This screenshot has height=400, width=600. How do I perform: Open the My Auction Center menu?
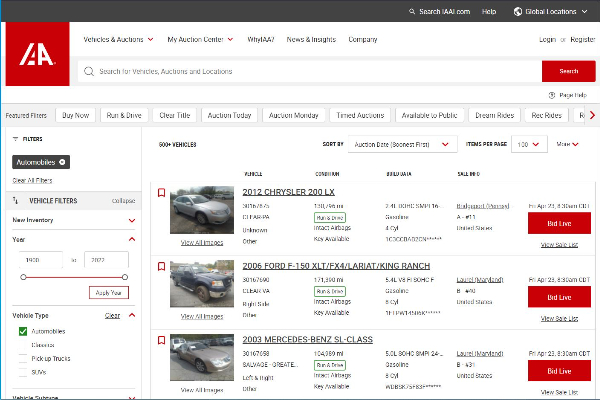(200, 39)
